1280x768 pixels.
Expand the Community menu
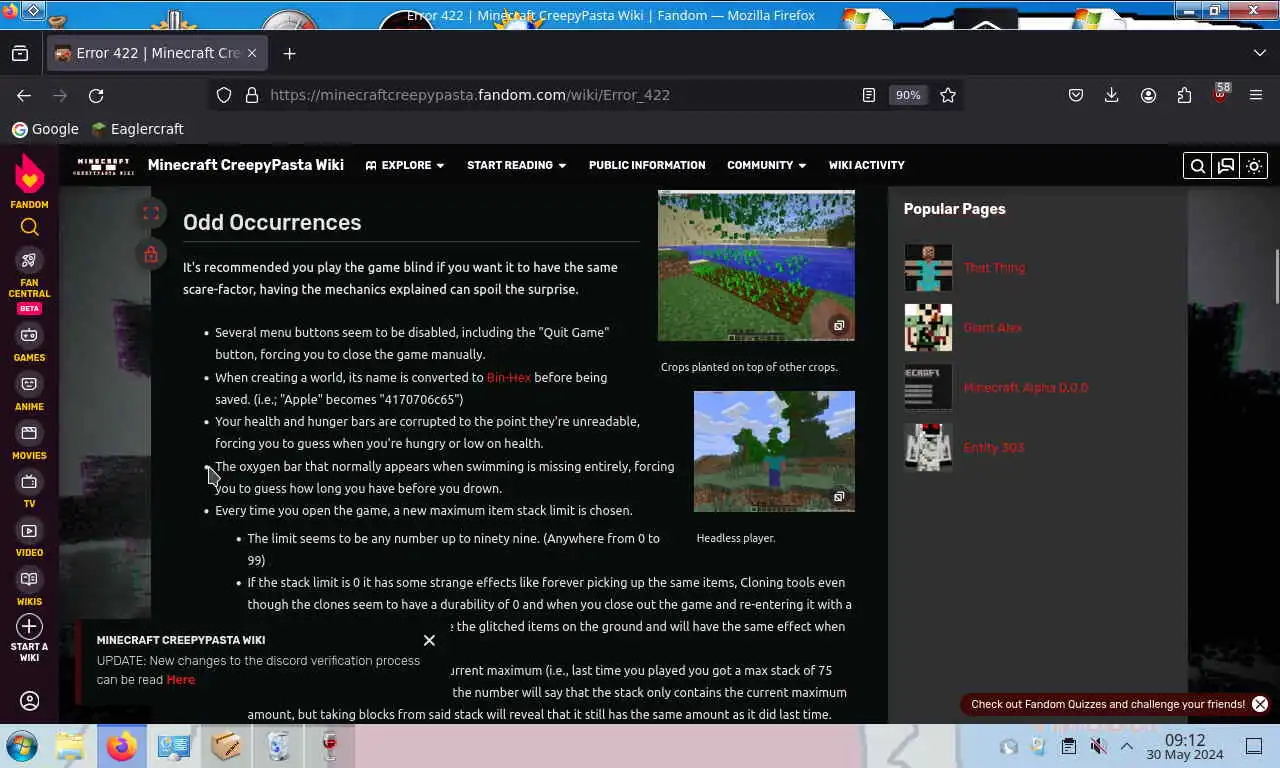point(766,165)
